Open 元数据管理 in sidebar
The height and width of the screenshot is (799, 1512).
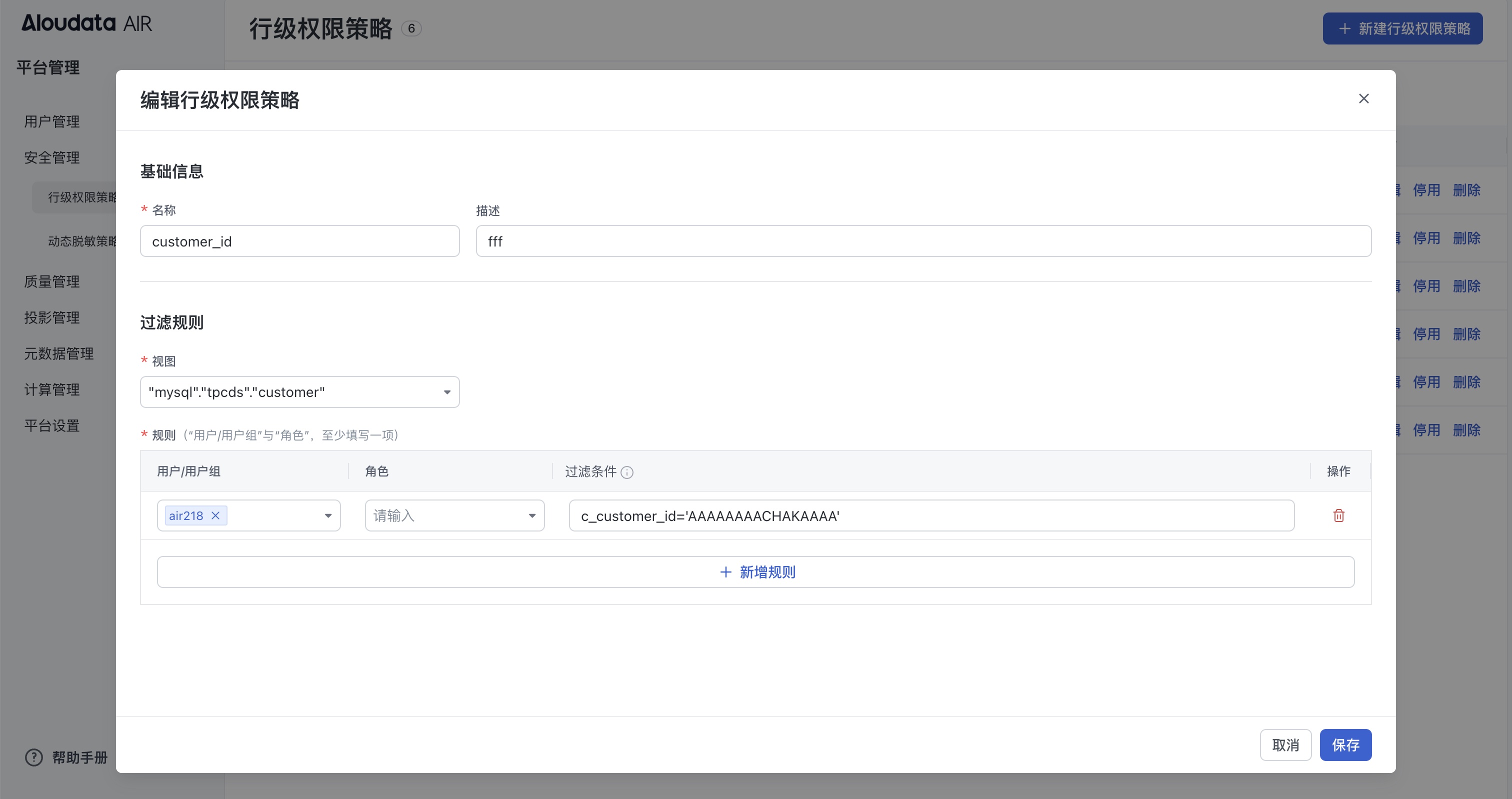pyautogui.click(x=58, y=353)
